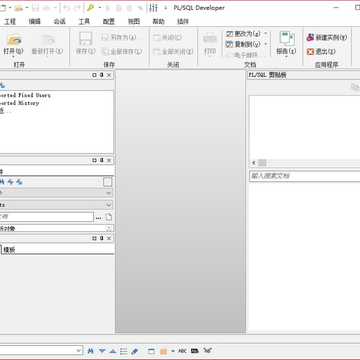Click the yellow key logon icon
Image resolution: width=360 pixels, height=360 pixels.
[90, 8]
